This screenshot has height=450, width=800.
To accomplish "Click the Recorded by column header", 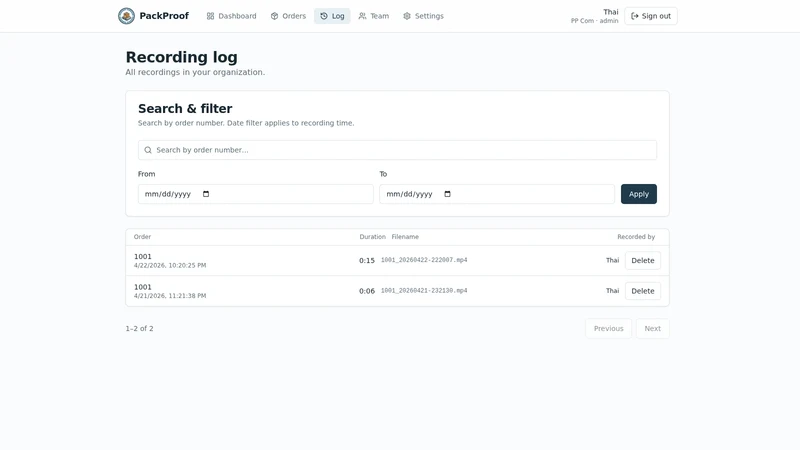I will 636,237.
